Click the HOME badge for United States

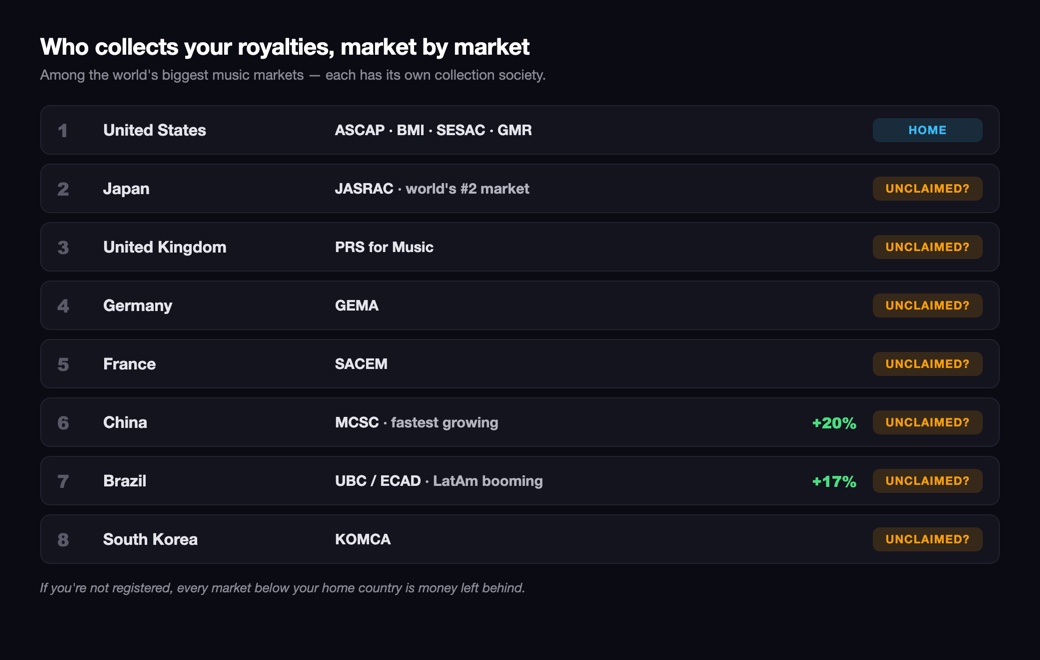[x=927, y=130]
